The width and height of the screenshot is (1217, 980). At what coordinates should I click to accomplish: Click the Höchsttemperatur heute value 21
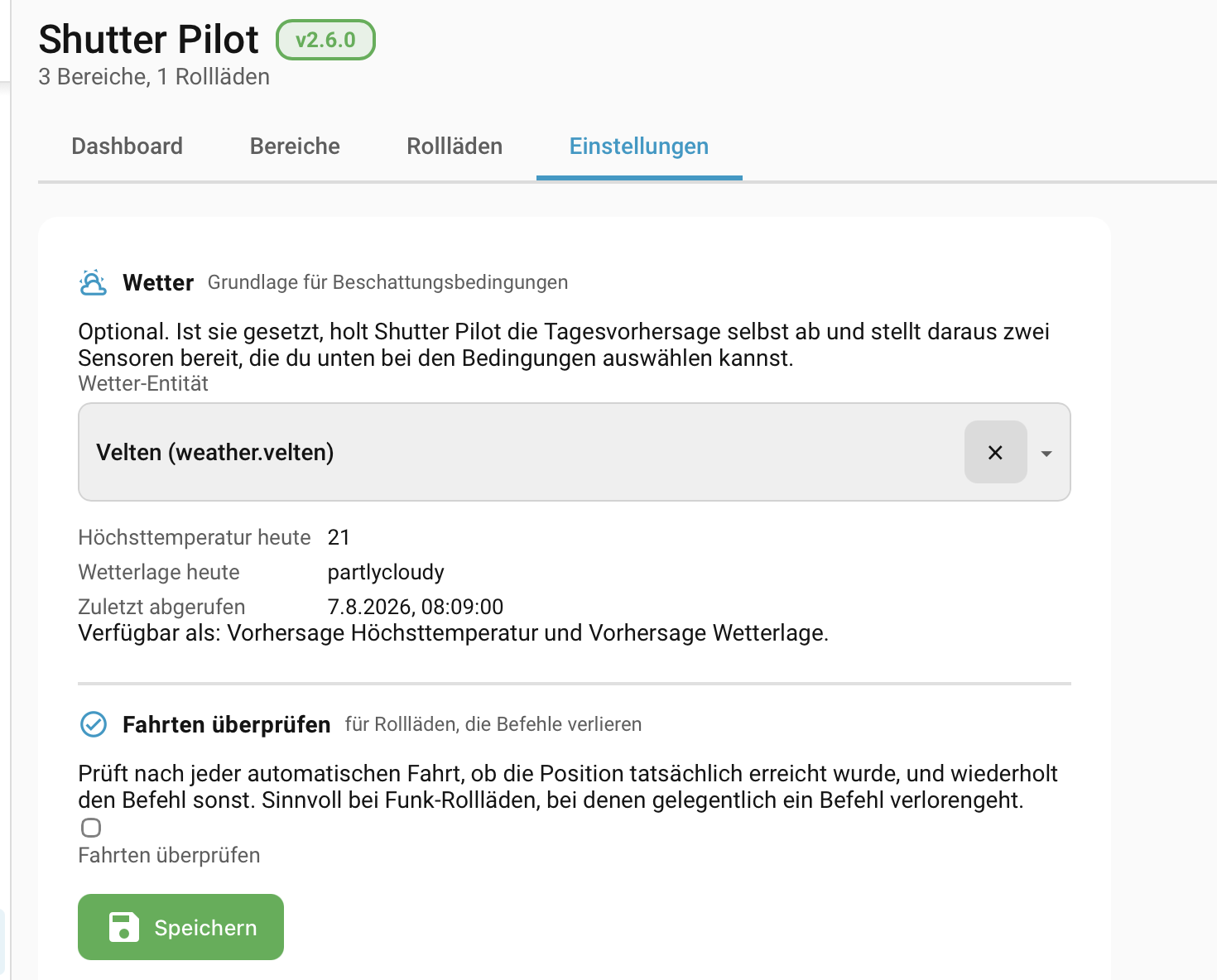[339, 537]
